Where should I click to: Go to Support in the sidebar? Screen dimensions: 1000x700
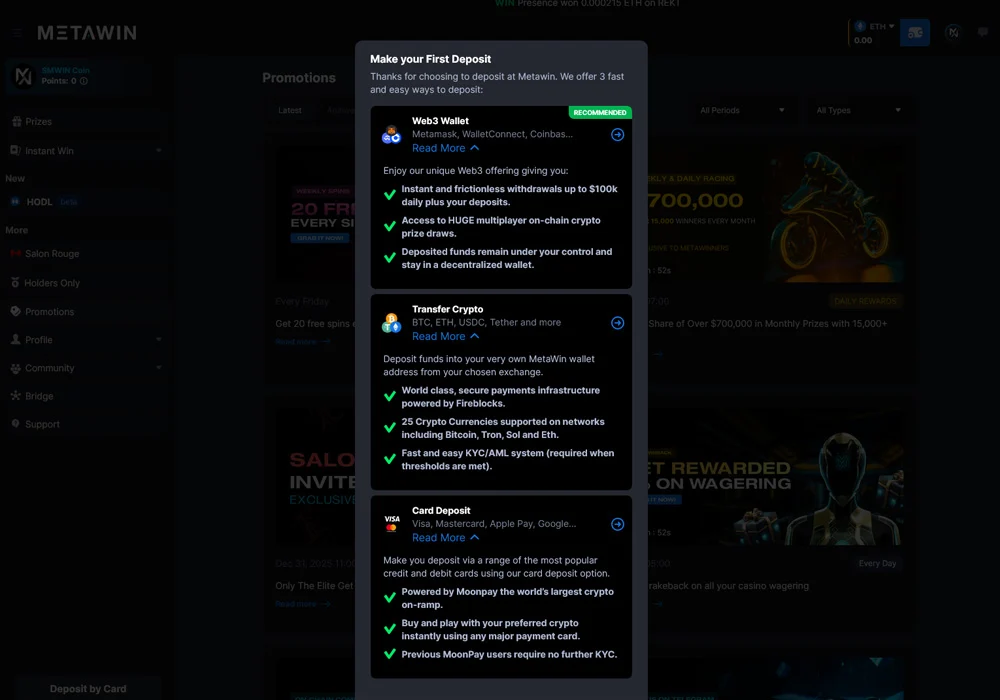coord(42,424)
